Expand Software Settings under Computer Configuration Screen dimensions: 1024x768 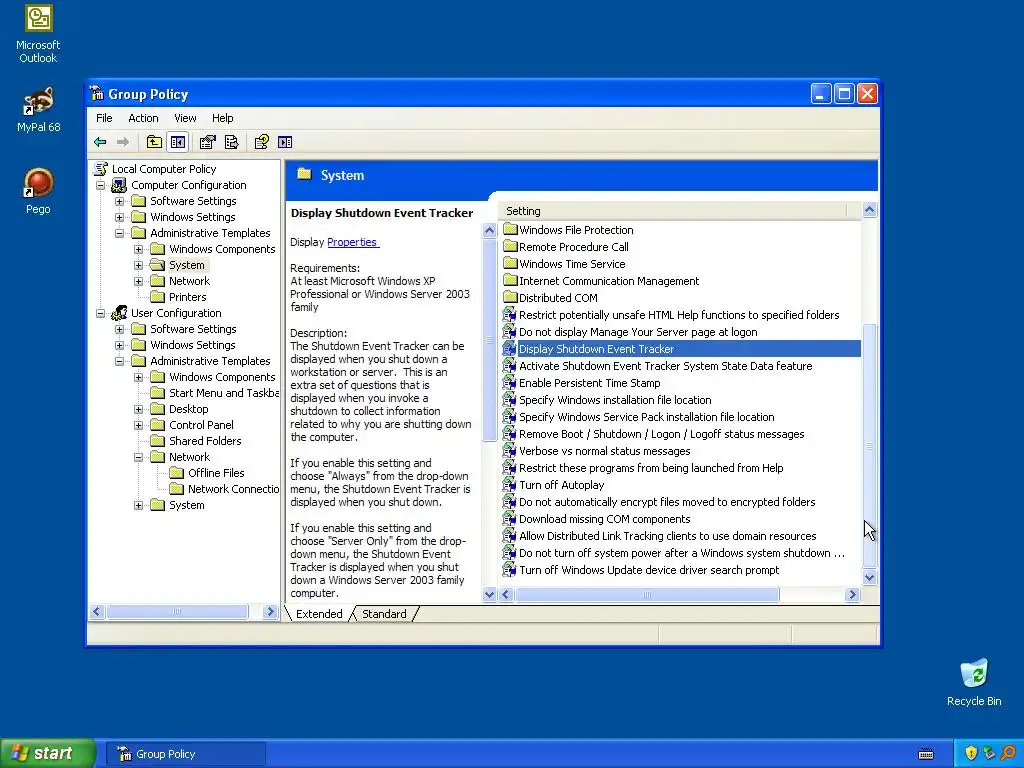point(120,201)
